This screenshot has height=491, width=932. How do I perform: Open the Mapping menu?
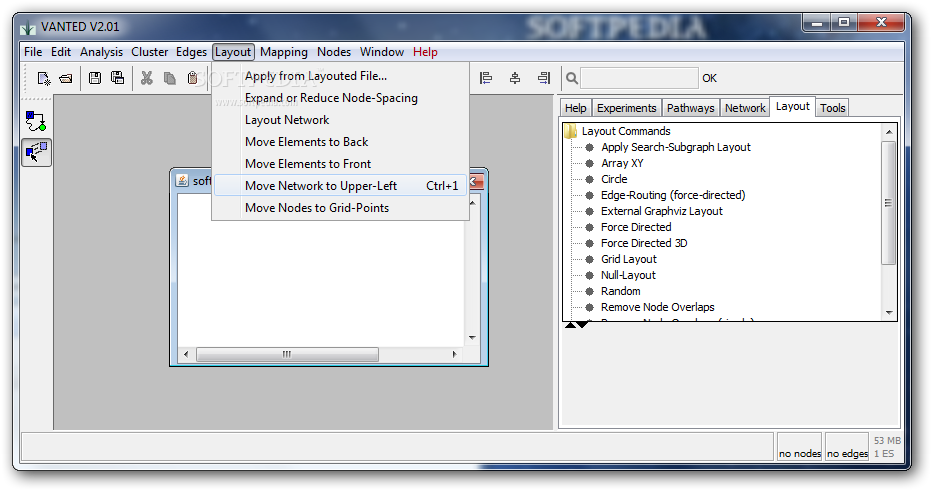[284, 52]
